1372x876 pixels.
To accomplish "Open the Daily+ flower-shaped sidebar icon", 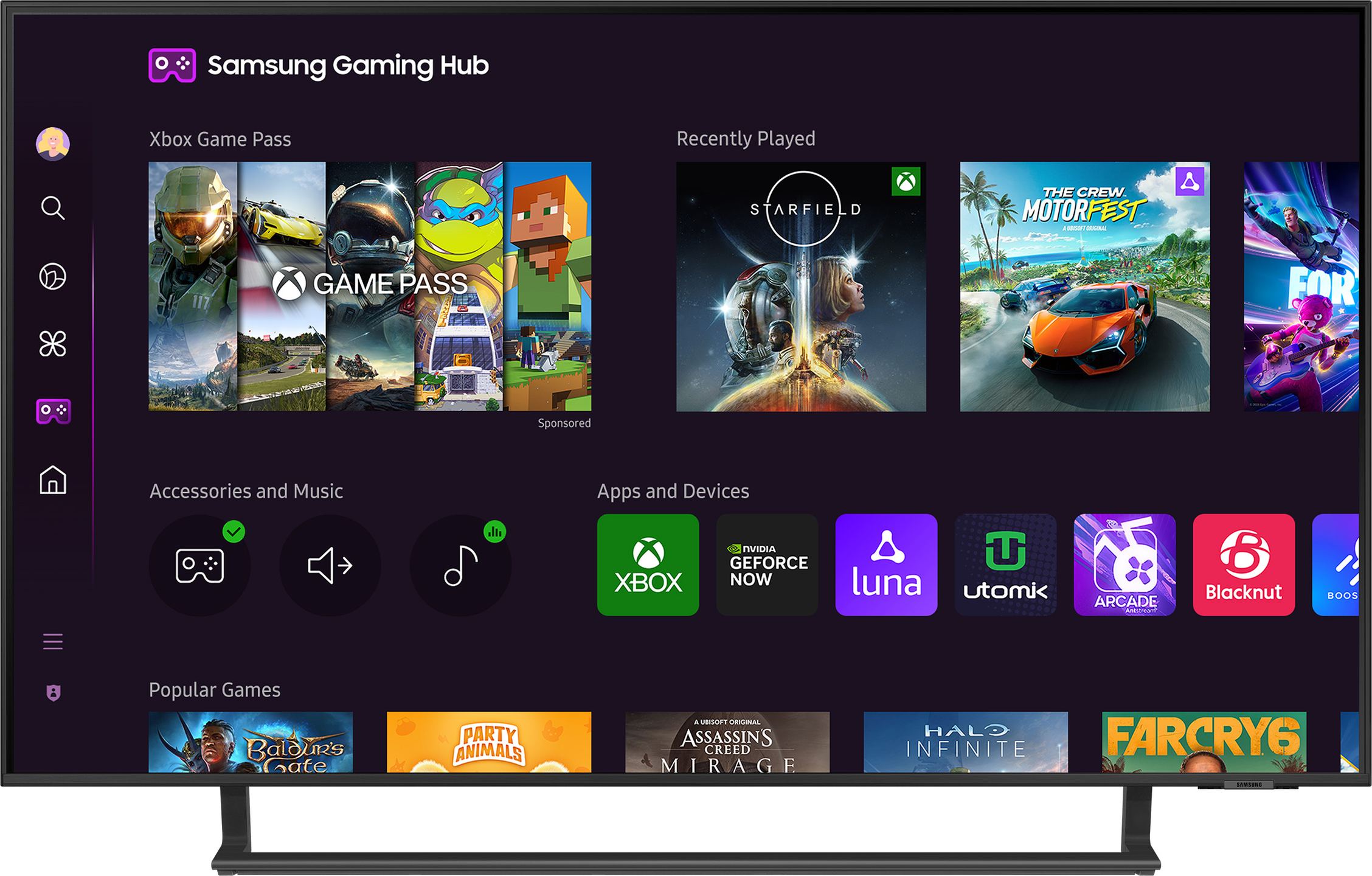I will (53, 344).
